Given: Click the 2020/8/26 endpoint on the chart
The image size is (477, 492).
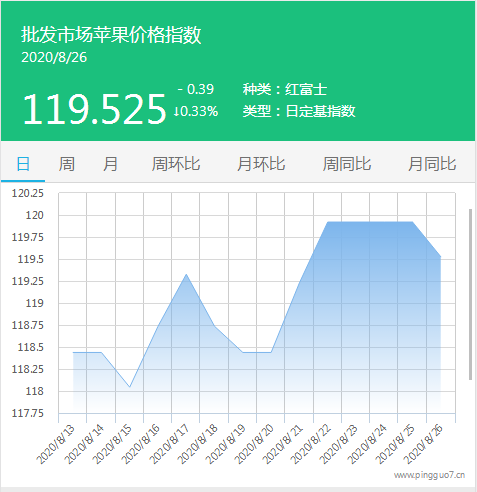Looking at the screenshot, I should [x=441, y=257].
